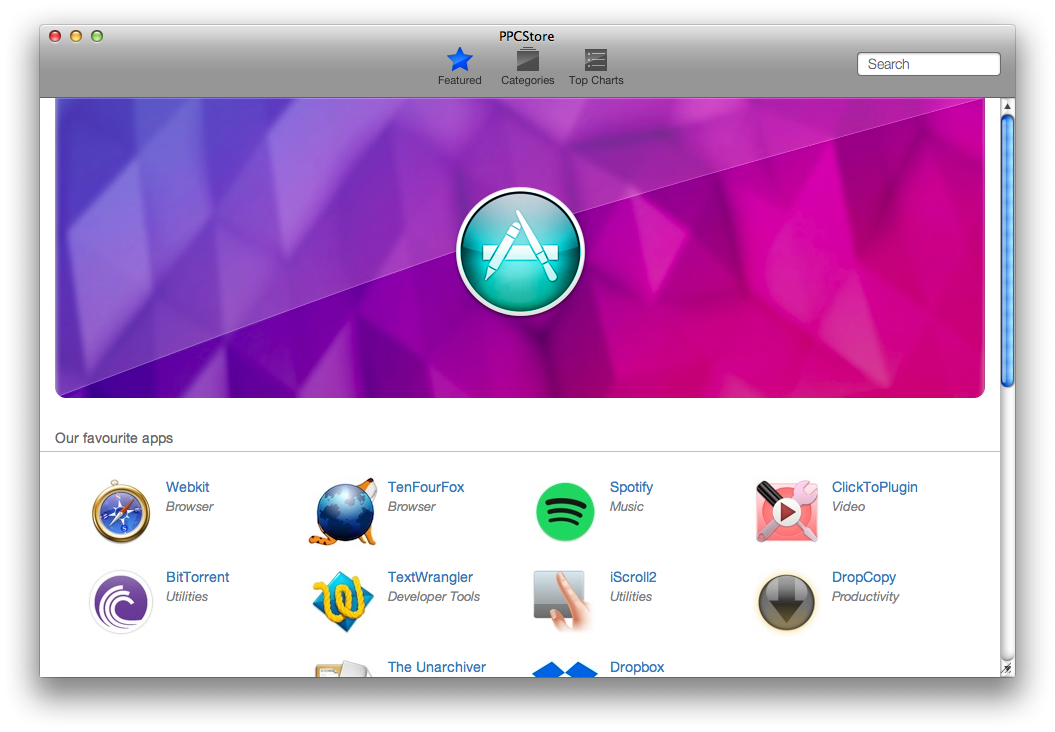Viewport: 1055px width, 732px height.
Task: Click the App Store banner logo
Action: pyautogui.click(x=520, y=252)
